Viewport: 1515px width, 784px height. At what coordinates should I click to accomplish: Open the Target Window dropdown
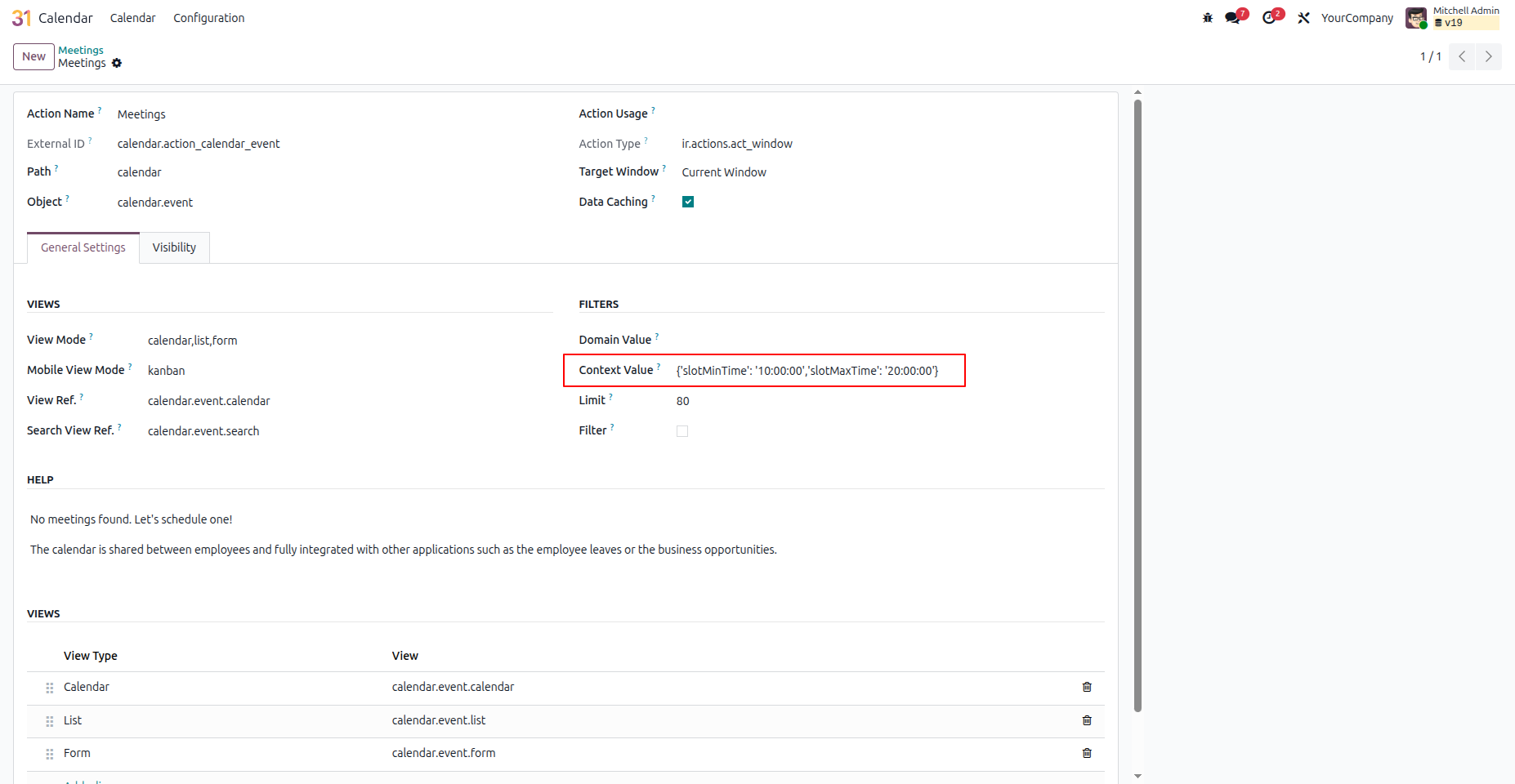(893, 172)
